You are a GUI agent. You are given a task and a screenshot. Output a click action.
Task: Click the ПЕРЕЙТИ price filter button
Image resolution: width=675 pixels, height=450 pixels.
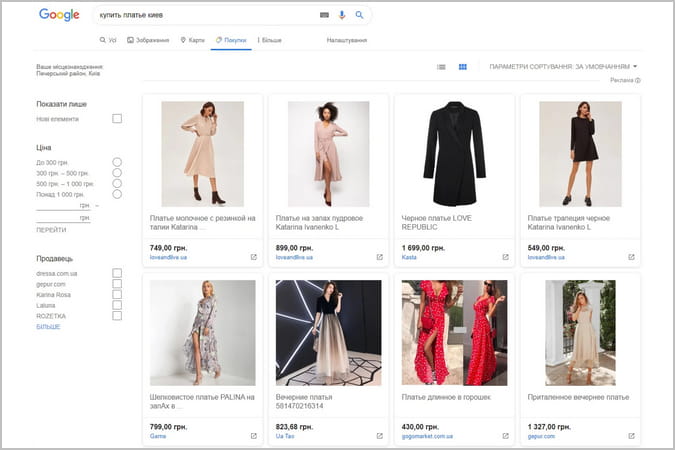(x=51, y=230)
